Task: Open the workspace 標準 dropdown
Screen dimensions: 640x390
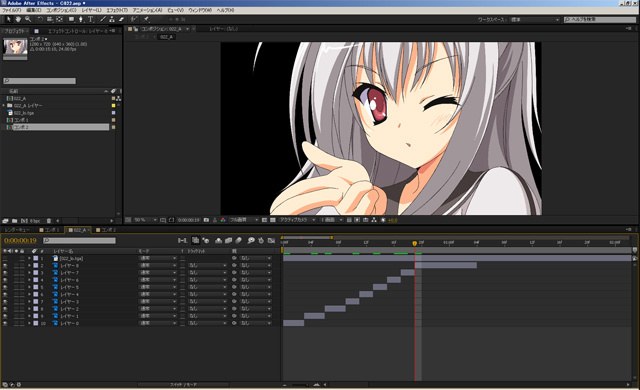Action: click(x=535, y=20)
